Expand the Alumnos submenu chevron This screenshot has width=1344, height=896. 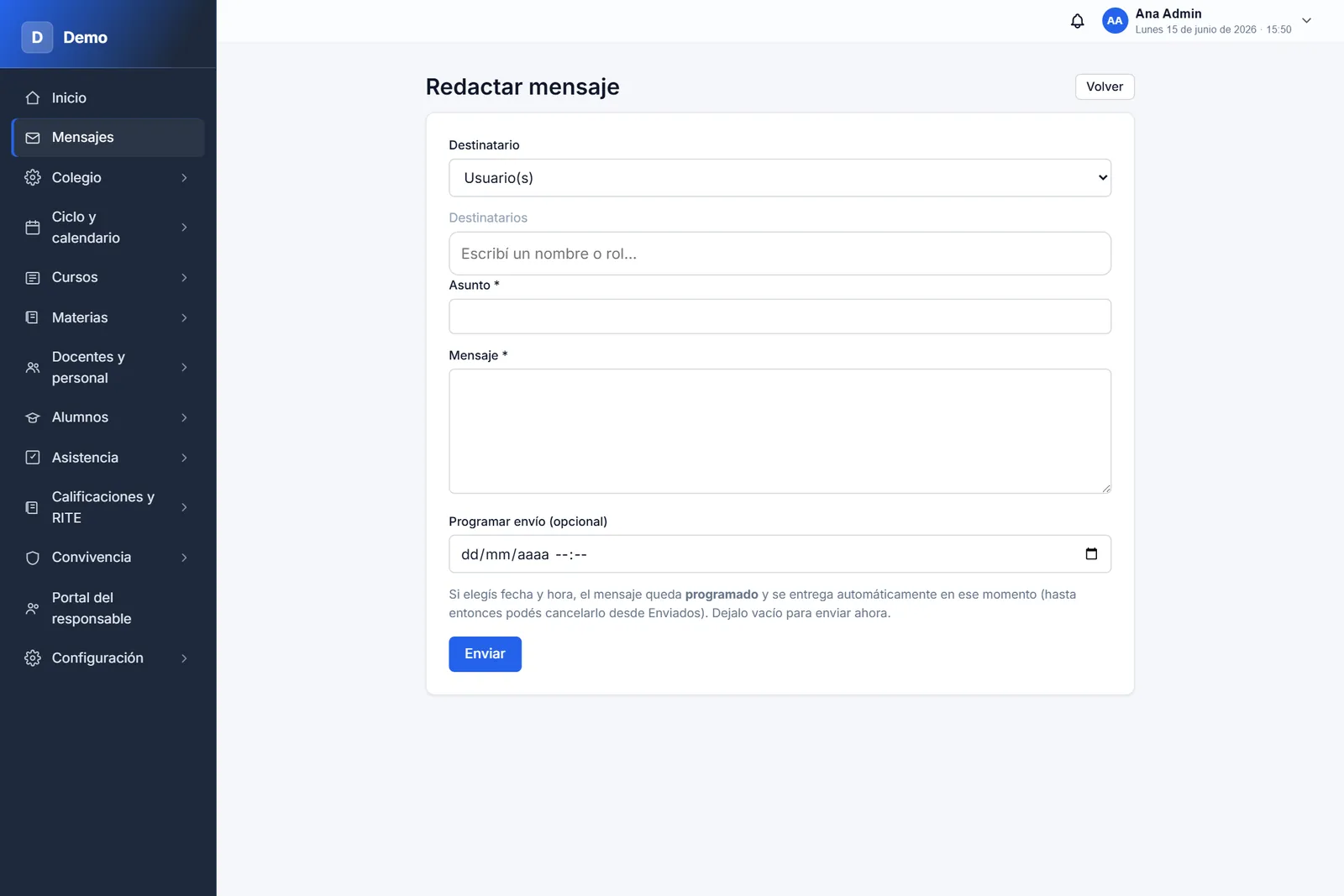[184, 417]
